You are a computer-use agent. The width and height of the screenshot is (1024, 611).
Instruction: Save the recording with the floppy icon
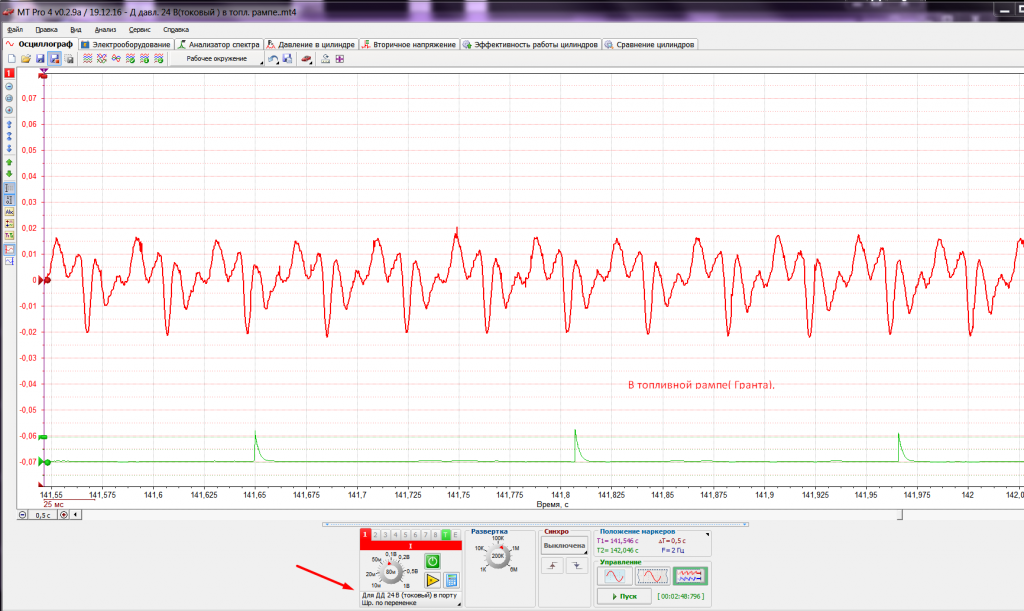[40, 59]
